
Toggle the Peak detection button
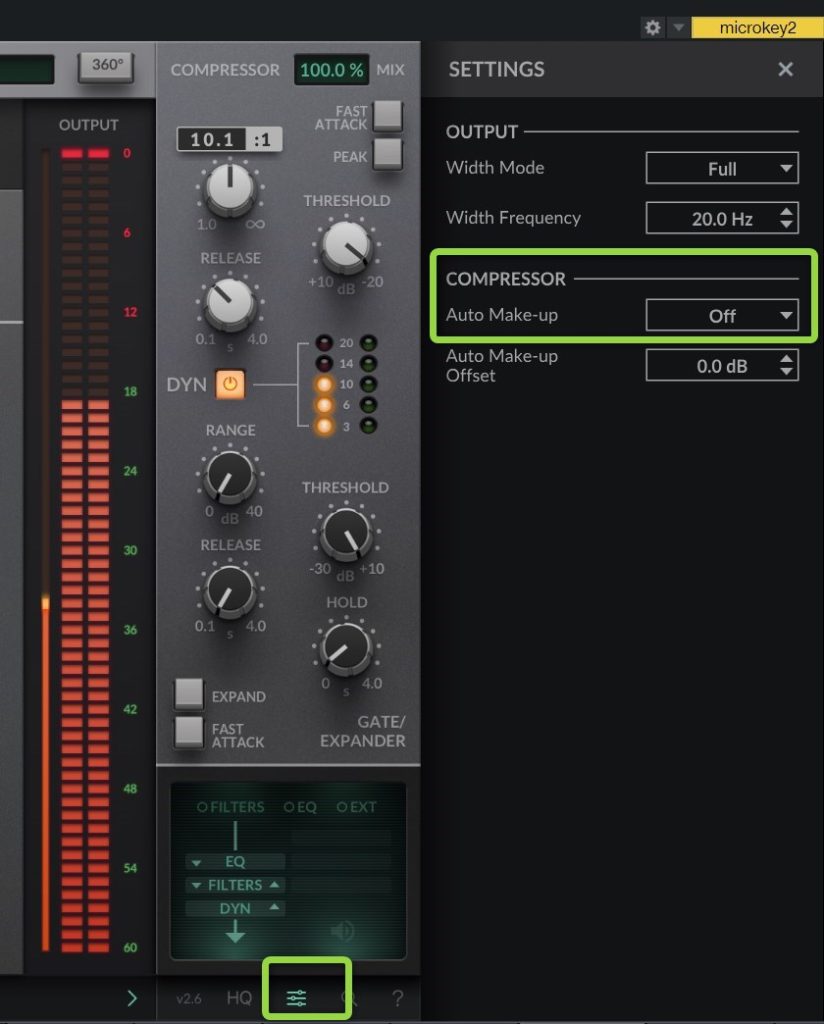tap(387, 154)
